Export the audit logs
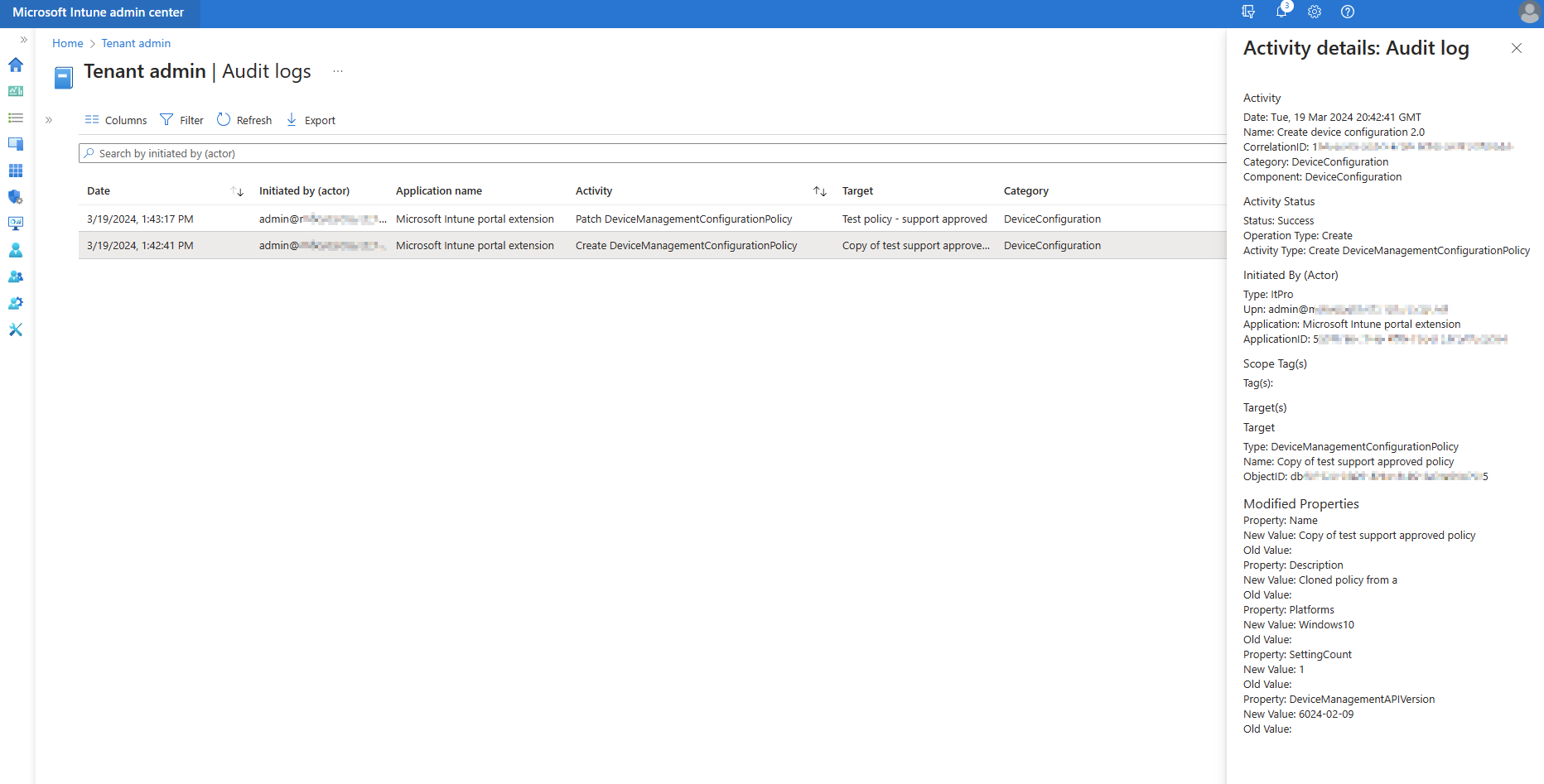This screenshot has width=1544, height=784. pyautogui.click(x=311, y=120)
